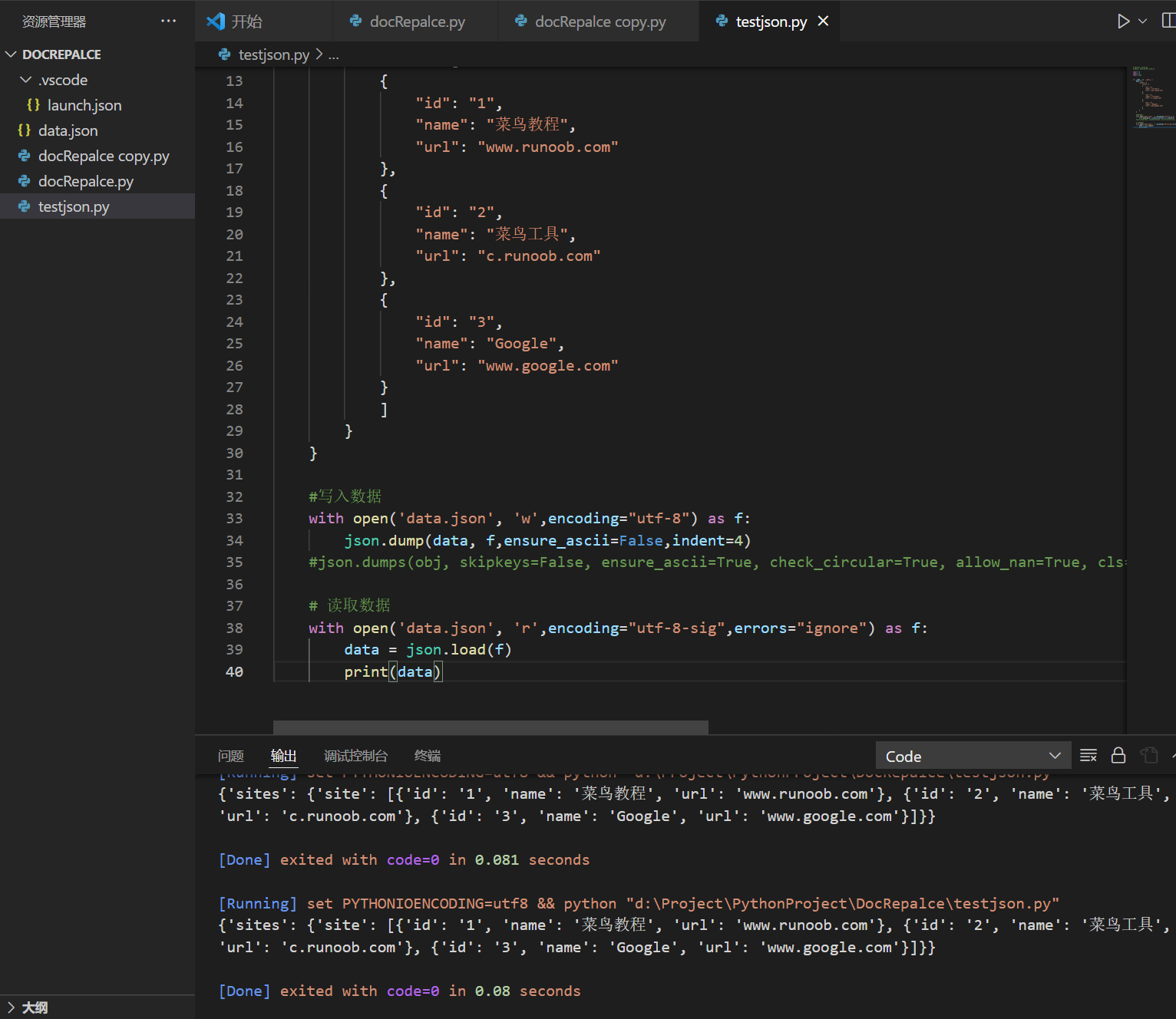Open the explorer more actions ellipsis
1176x1019 pixels.
point(168,21)
